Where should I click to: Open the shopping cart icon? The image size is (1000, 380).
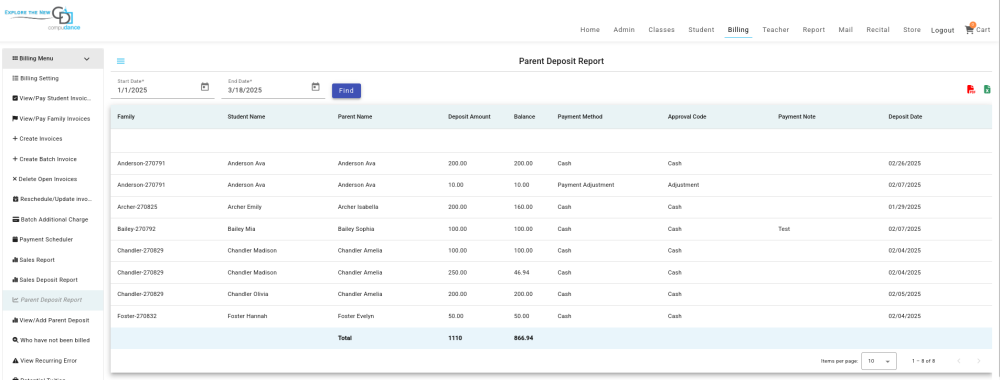tap(969, 29)
